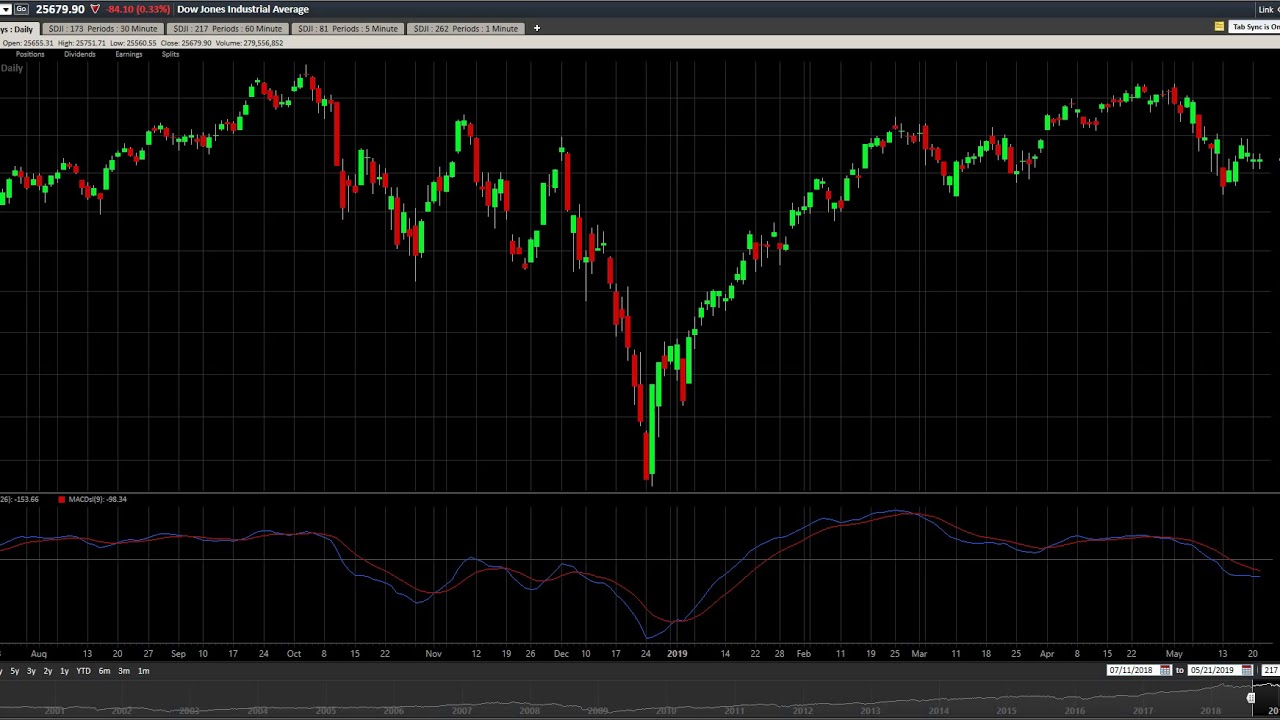Click 2014 in the overview timeline

pyautogui.click(x=938, y=711)
